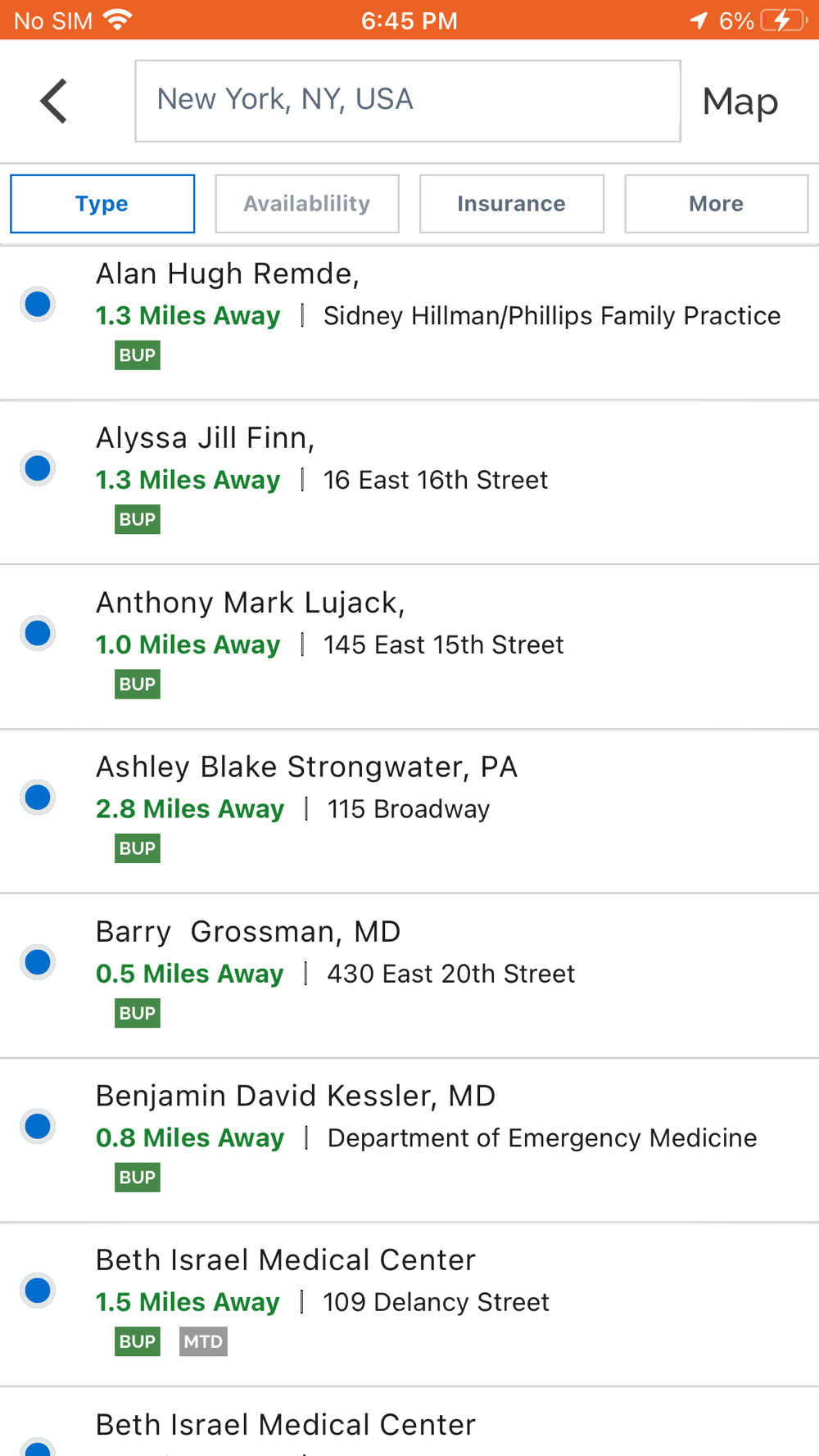Open the Type filter dropdown
The height and width of the screenshot is (1456, 819).
(102, 204)
